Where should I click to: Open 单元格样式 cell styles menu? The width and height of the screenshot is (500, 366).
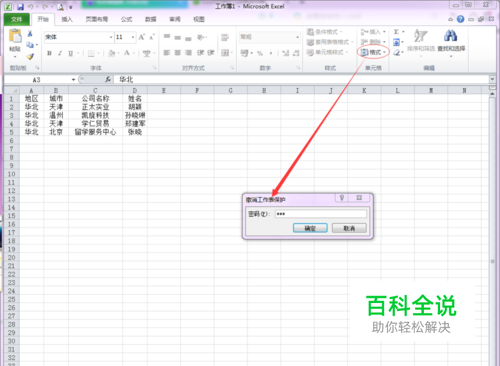click(x=327, y=52)
